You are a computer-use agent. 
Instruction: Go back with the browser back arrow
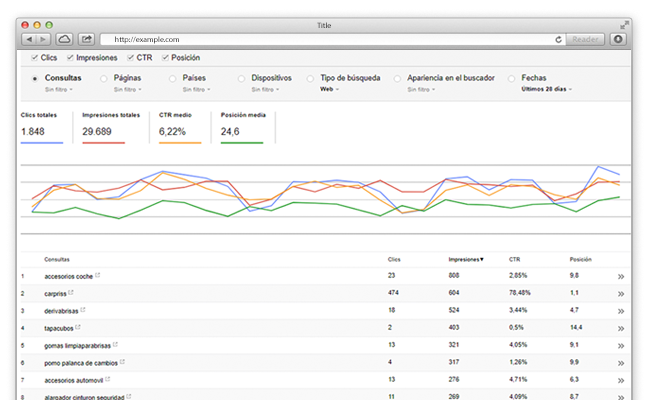point(29,39)
